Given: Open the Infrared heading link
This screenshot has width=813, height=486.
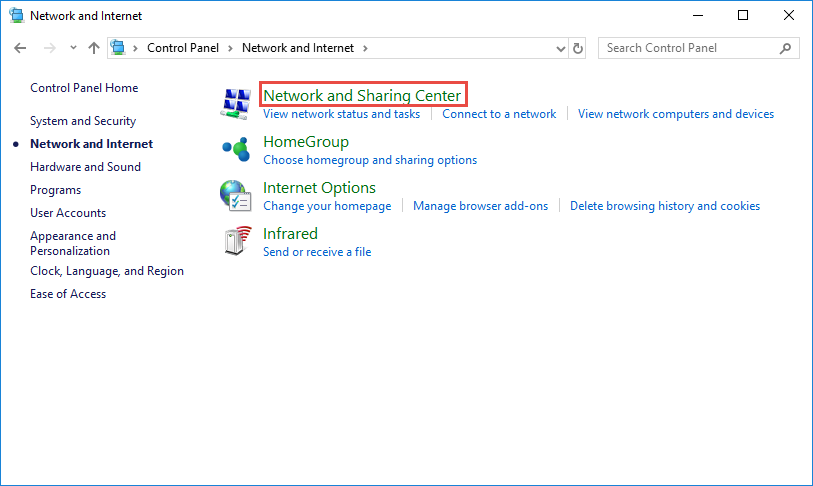Looking at the screenshot, I should [290, 233].
